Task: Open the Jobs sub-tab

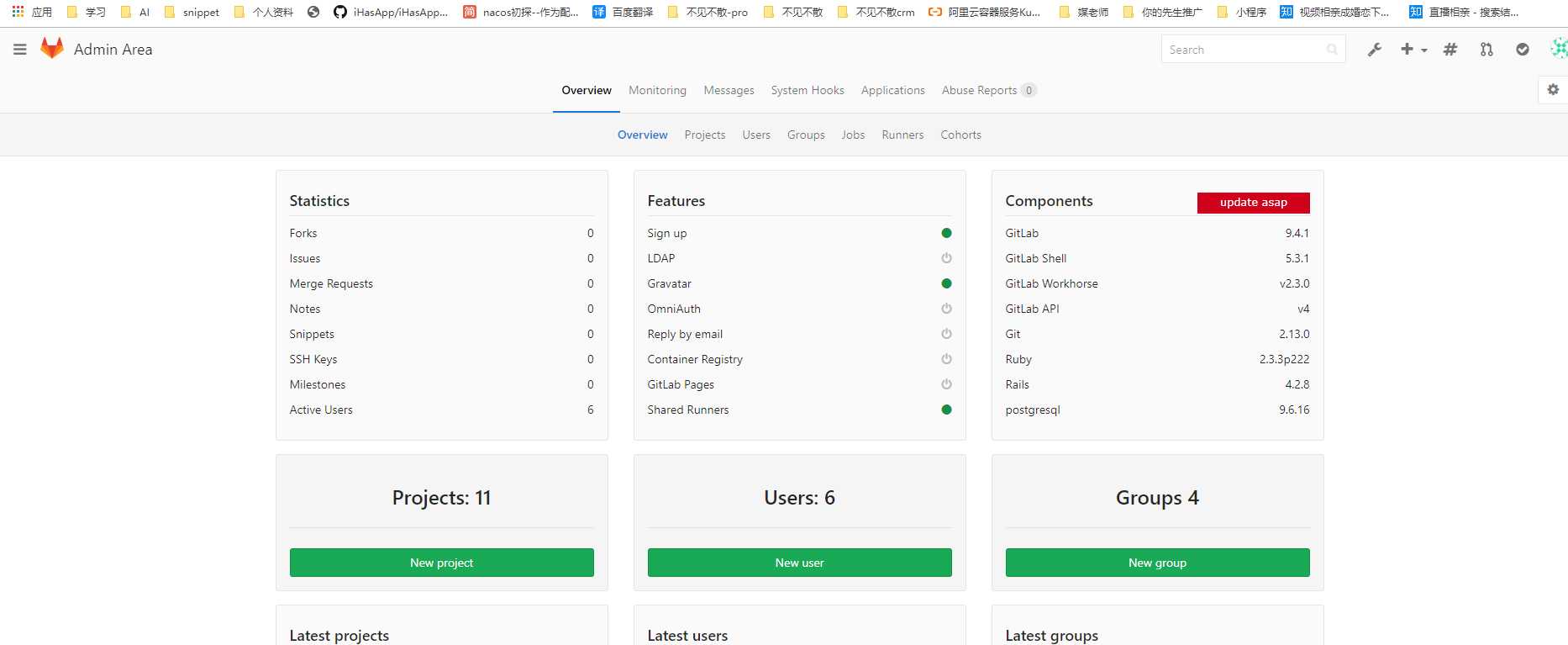Action: [x=853, y=135]
